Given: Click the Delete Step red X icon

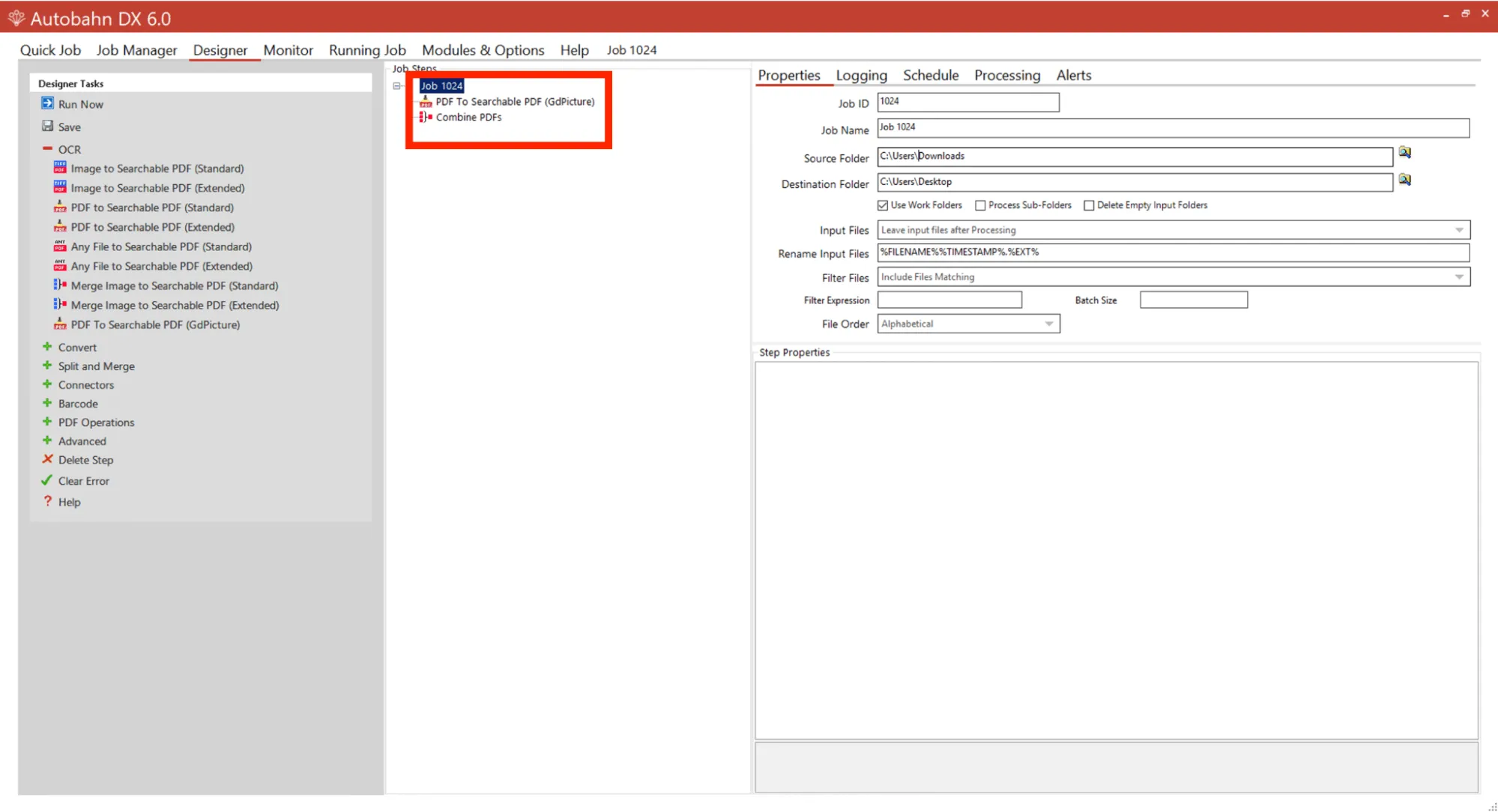Looking at the screenshot, I should coord(48,459).
